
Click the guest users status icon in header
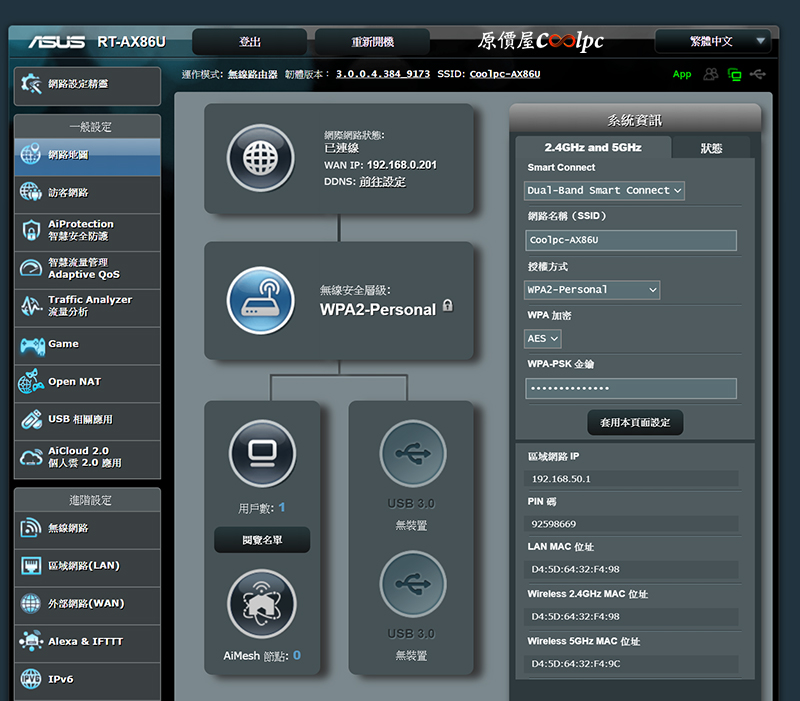tap(711, 74)
